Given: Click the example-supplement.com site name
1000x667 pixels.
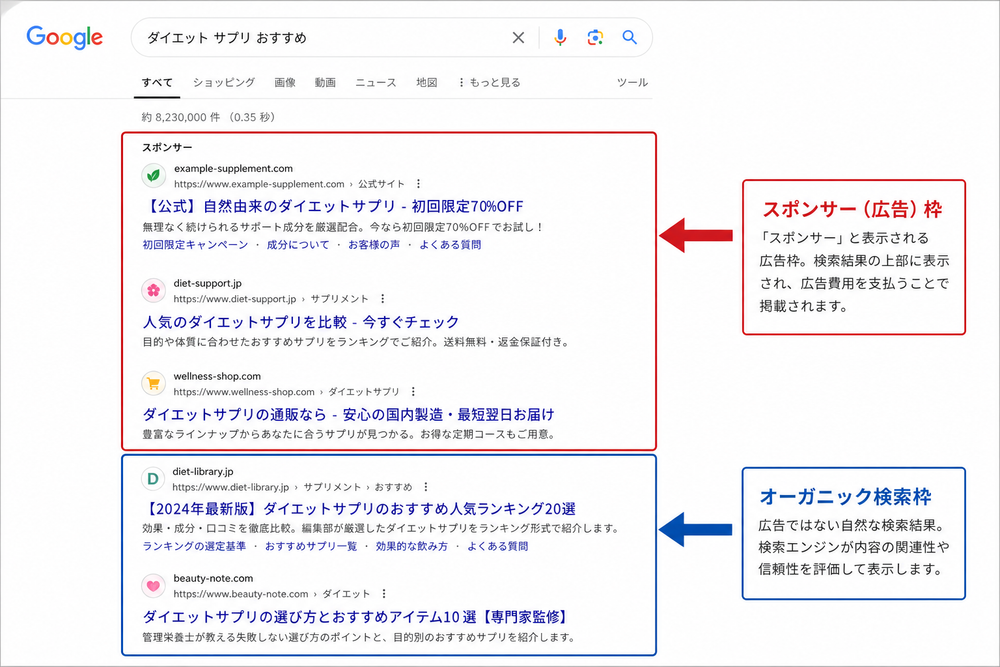Looking at the screenshot, I should tap(233, 168).
